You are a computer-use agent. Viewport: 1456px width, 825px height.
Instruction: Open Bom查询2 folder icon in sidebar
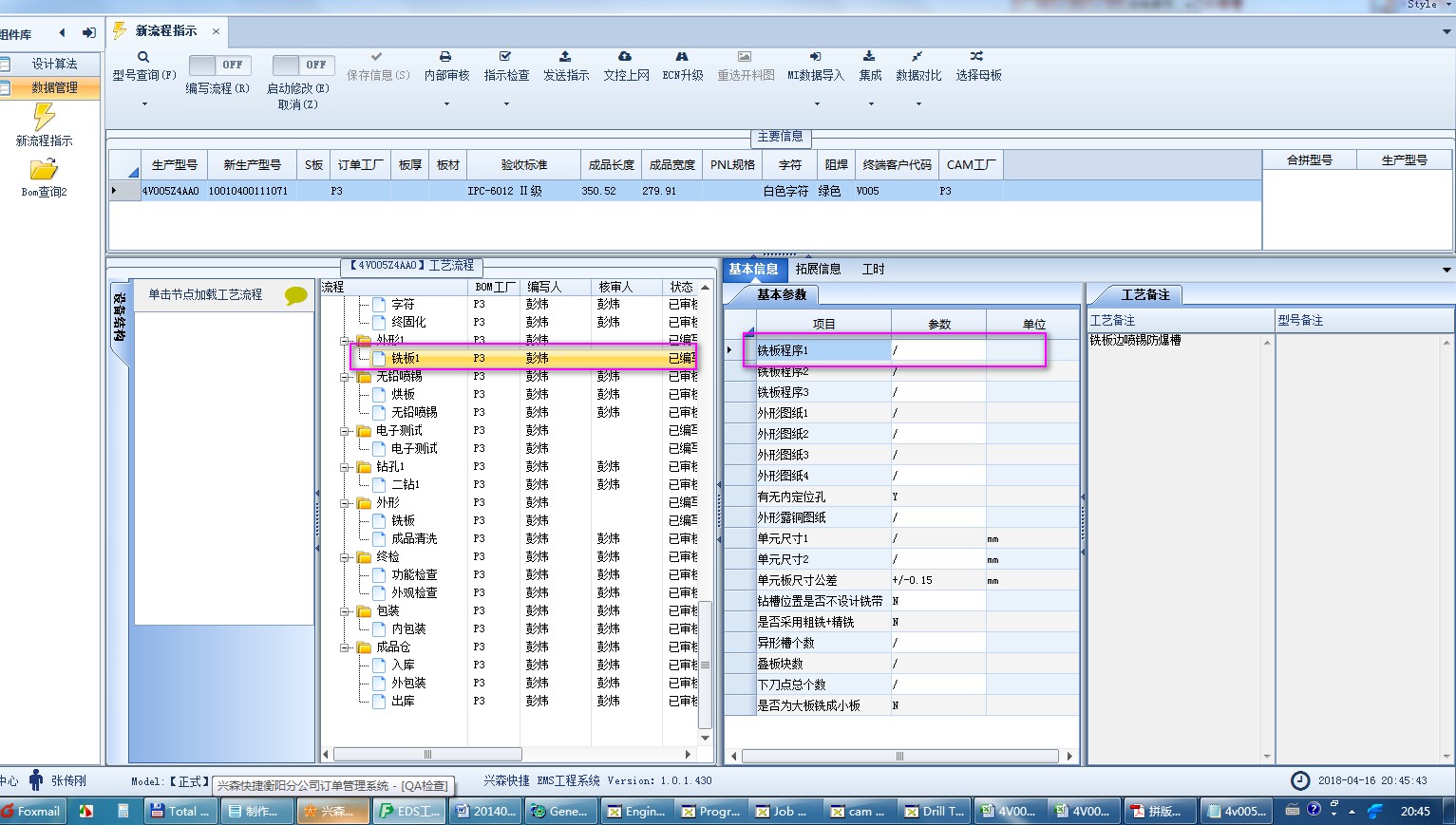44,169
